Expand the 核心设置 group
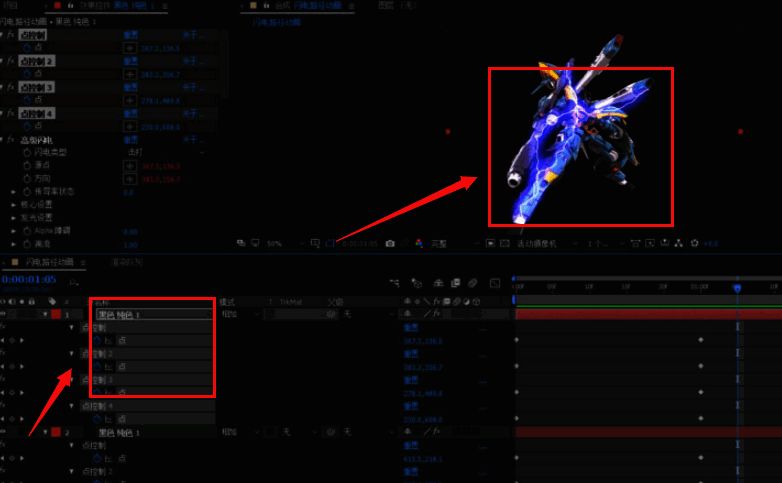The width and height of the screenshot is (782, 483). [13, 205]
